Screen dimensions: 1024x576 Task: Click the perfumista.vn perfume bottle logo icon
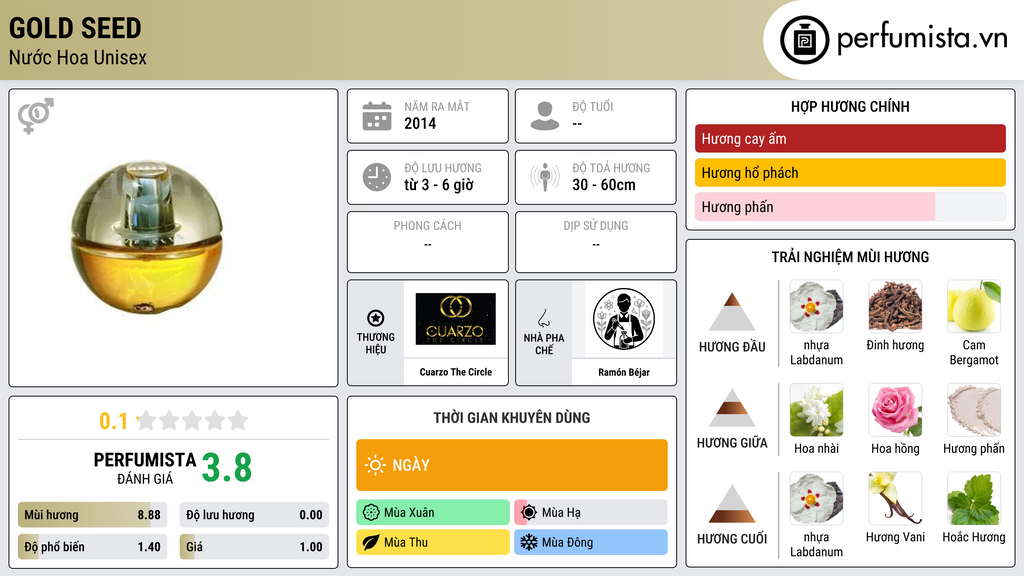[x=804, y=40]
